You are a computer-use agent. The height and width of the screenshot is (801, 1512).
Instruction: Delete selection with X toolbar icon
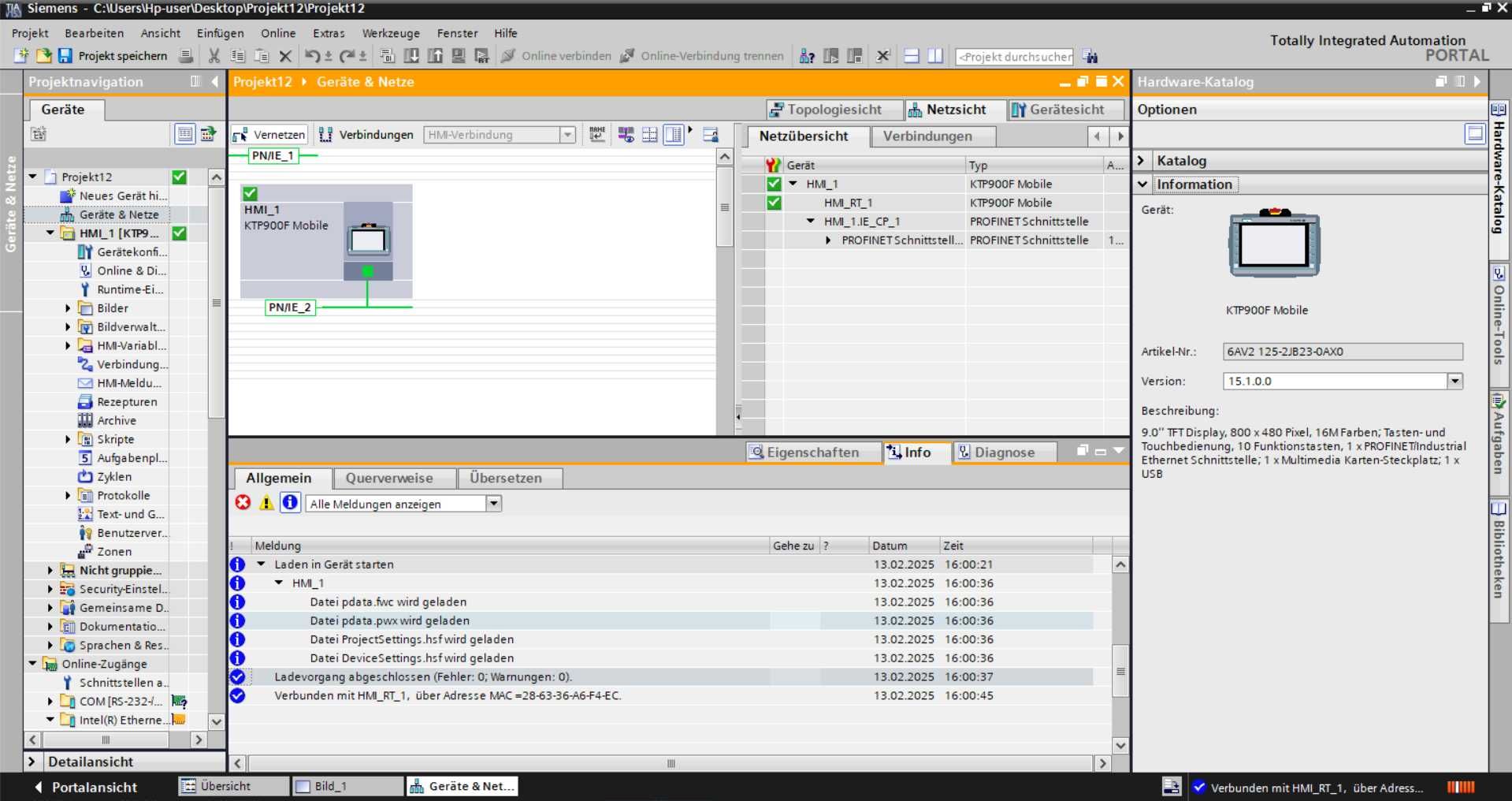pyautogui.click(x=285, y=56)
